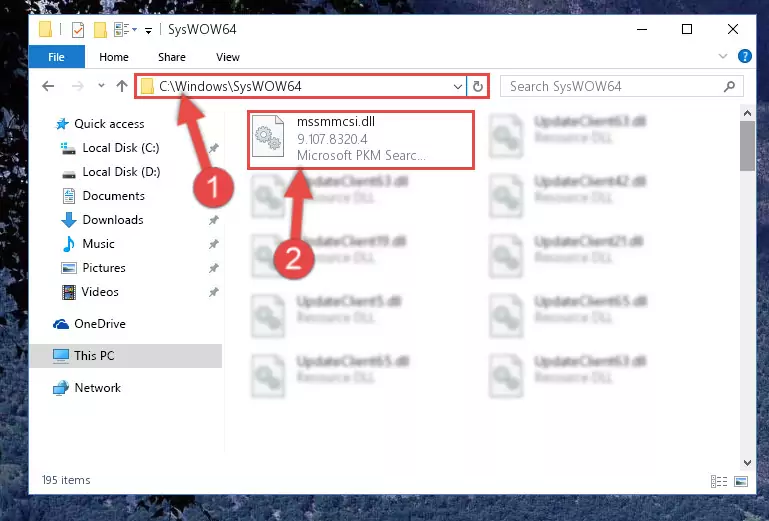Click the Forward navigation arrow
This screenshot has height=521, width=769.
coord(77,86)
